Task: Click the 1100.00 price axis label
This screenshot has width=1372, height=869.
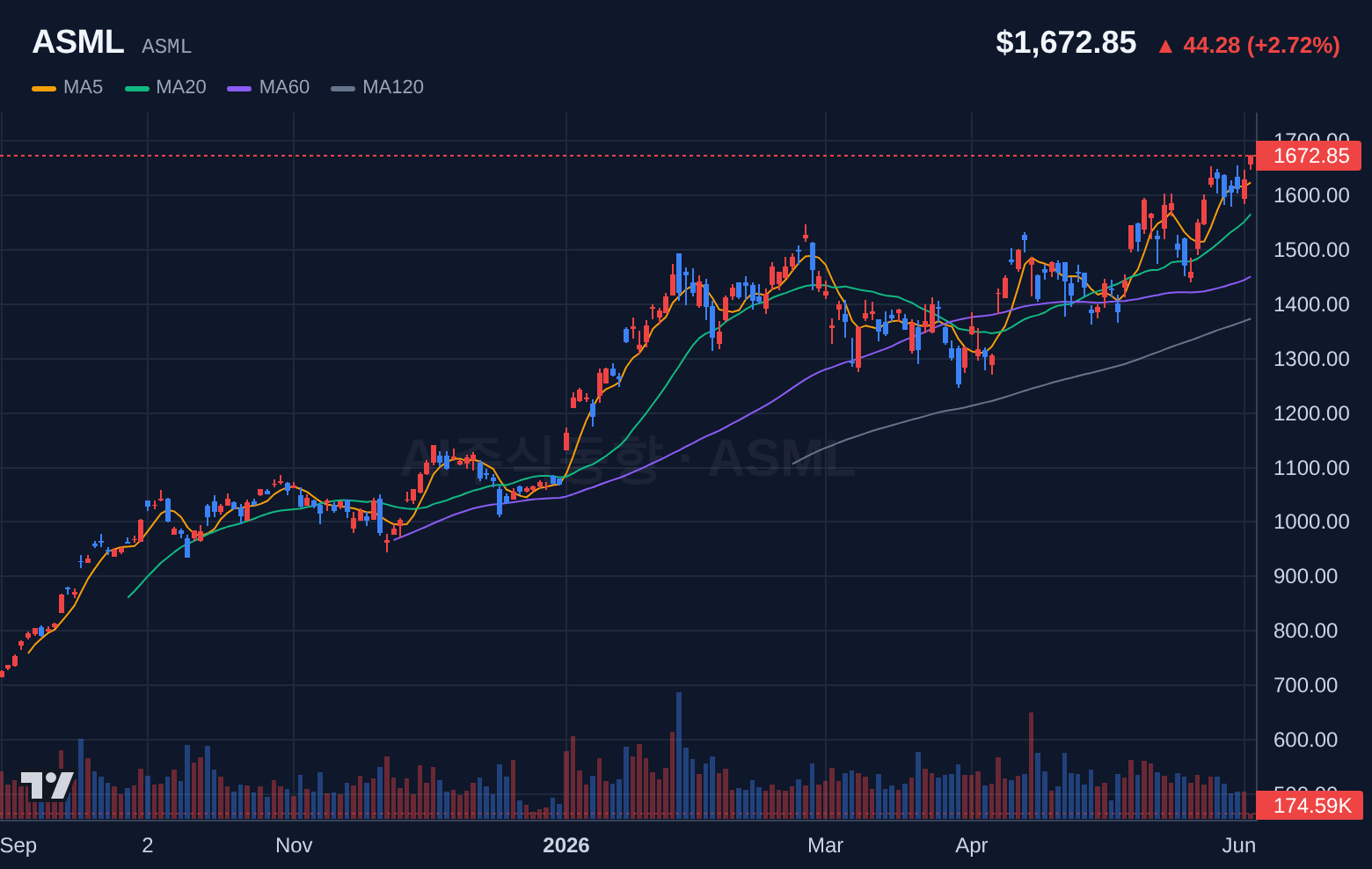Action: 1311,468
